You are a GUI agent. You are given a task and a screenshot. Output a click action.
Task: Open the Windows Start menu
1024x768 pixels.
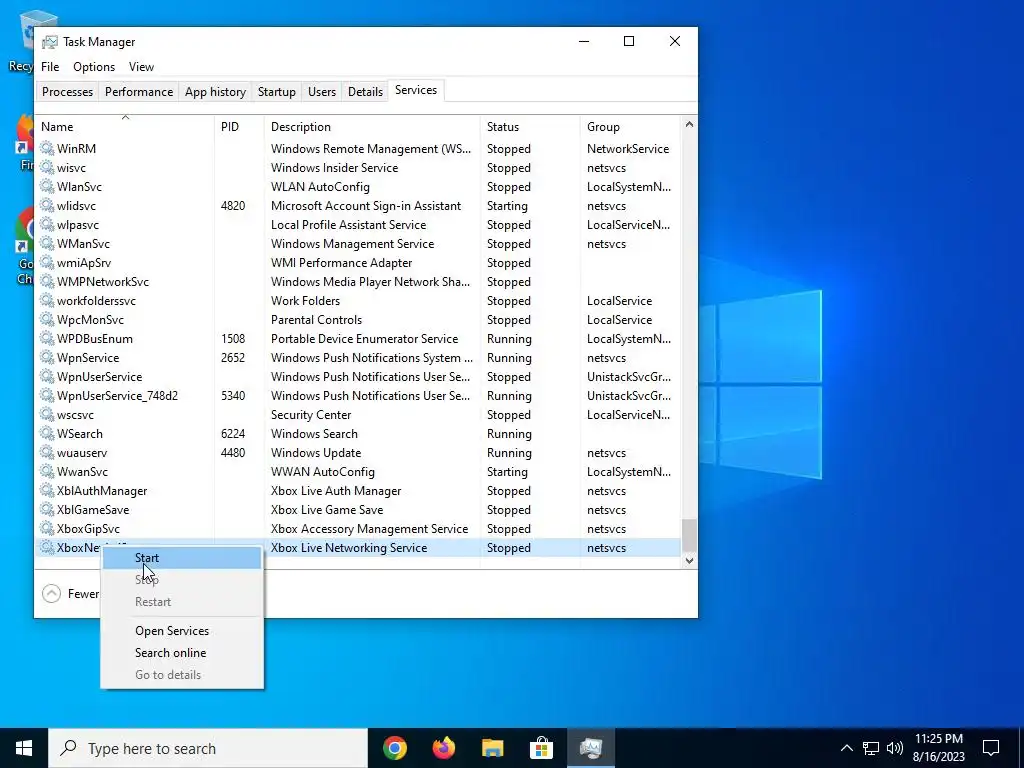[24, 748]
